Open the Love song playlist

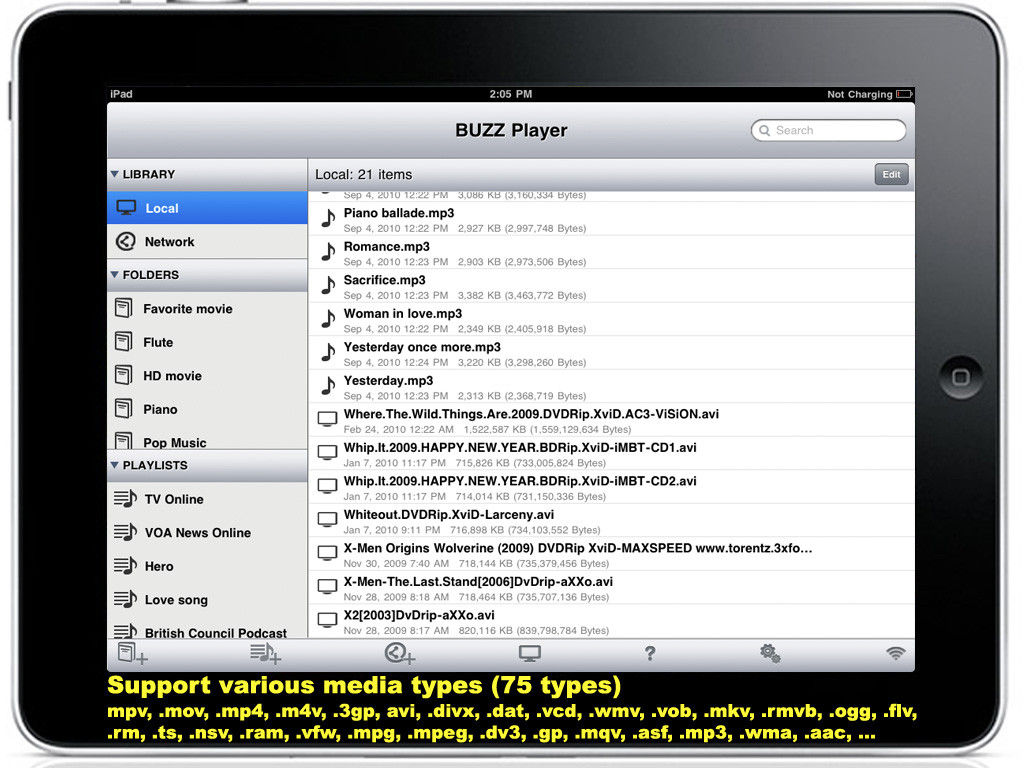pos(207,599)
